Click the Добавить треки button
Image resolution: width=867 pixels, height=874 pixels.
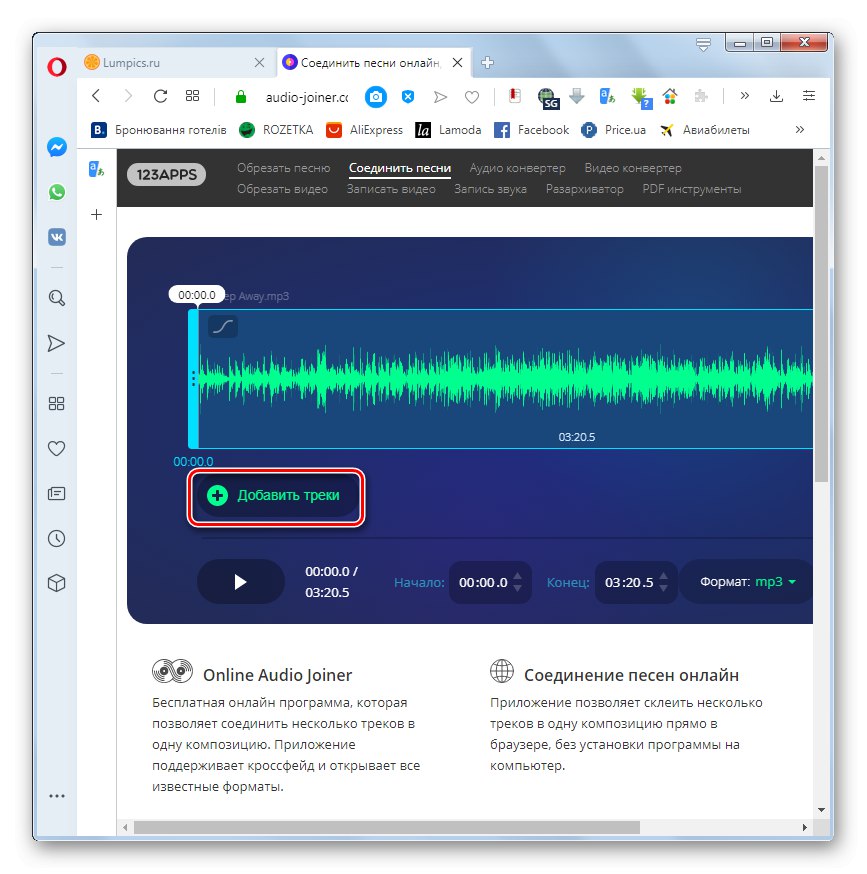tap(276, 495)
